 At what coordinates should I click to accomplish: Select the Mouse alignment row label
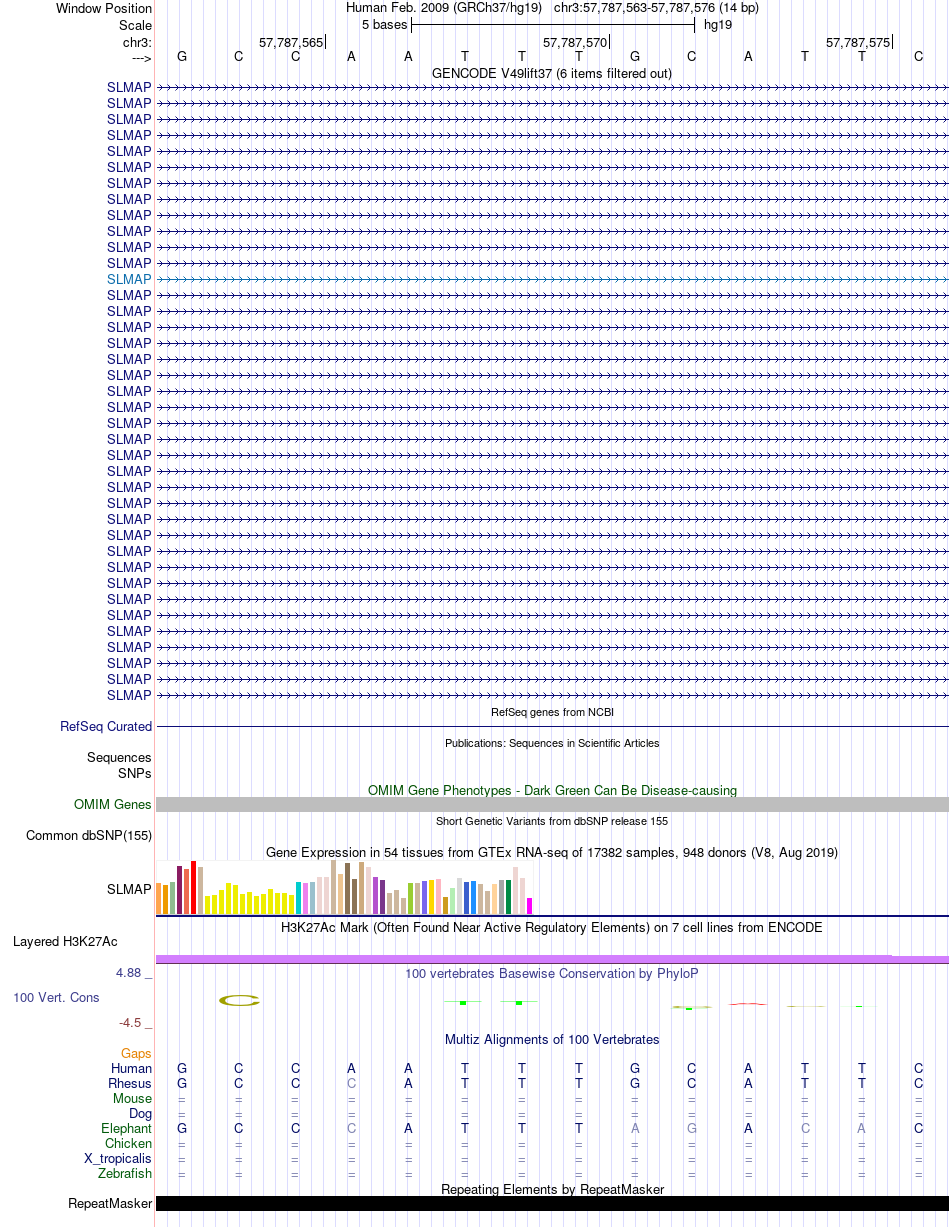coord(132,1098)
